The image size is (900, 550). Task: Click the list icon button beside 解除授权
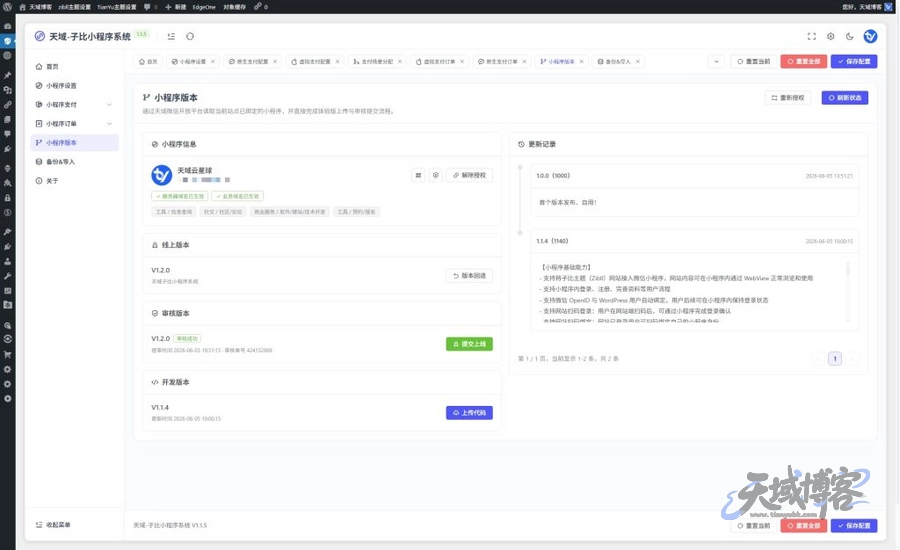point(418,175)
